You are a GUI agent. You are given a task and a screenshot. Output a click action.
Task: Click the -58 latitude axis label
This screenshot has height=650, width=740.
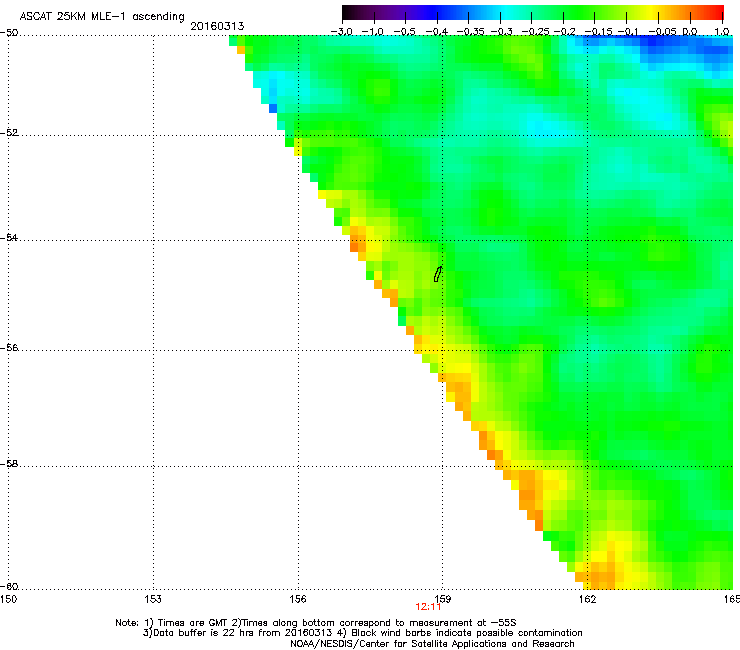click(9, 464)
